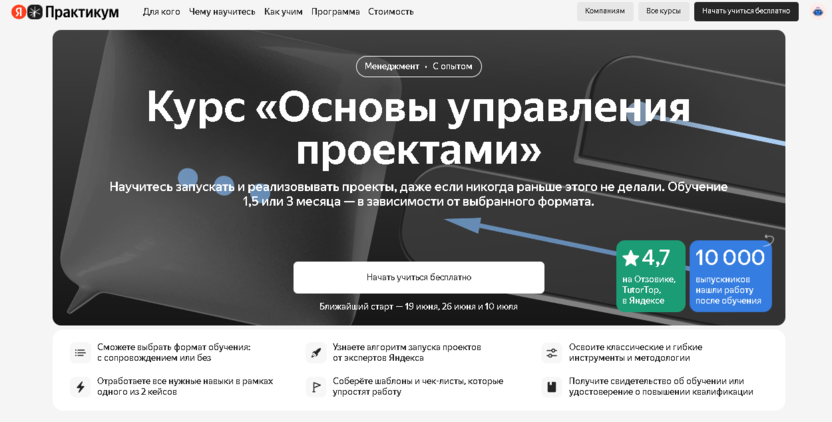
Task: Select the С опытом tag
Action: [452, 66]
